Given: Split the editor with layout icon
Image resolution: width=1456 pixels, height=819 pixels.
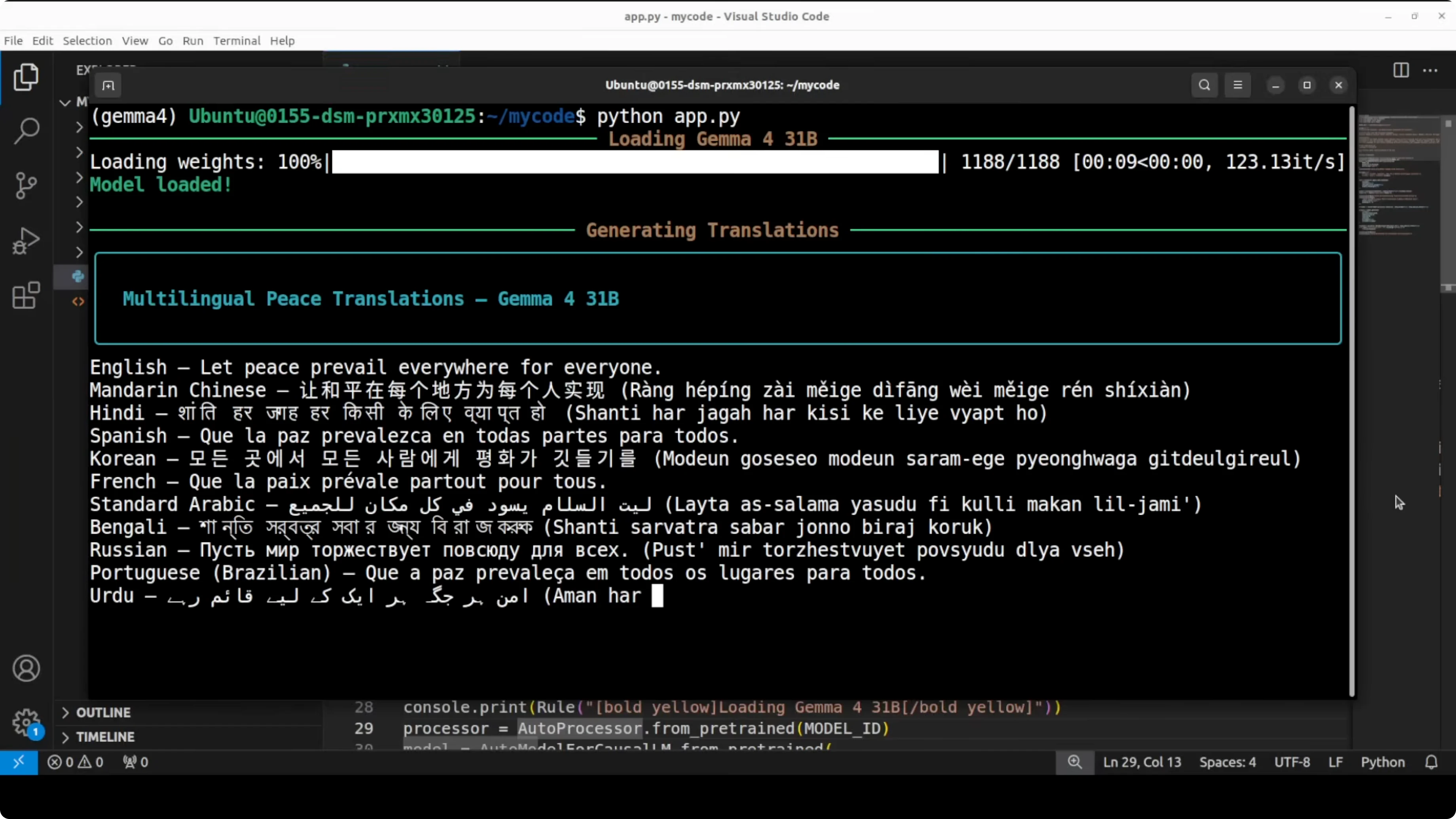Looking at the screenshot, I should click(1401, 71).
